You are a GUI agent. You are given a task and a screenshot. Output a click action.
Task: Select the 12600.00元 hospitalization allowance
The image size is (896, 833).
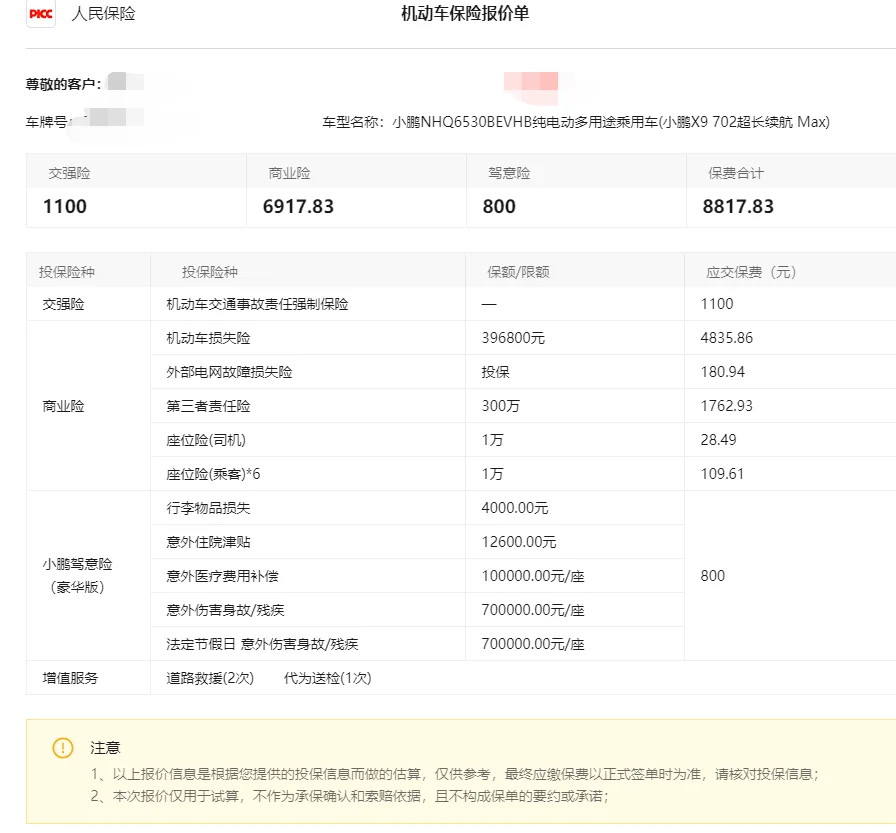tap(519, 542)
